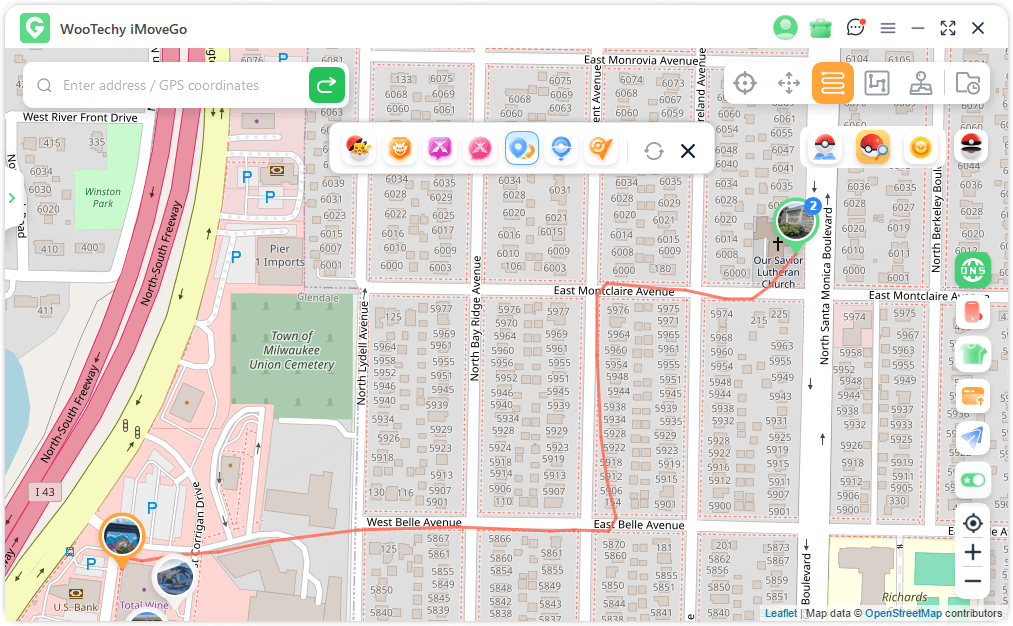Zoom in the map with plus
This screenshot has width=1013, height=626.
pos(973,553)
